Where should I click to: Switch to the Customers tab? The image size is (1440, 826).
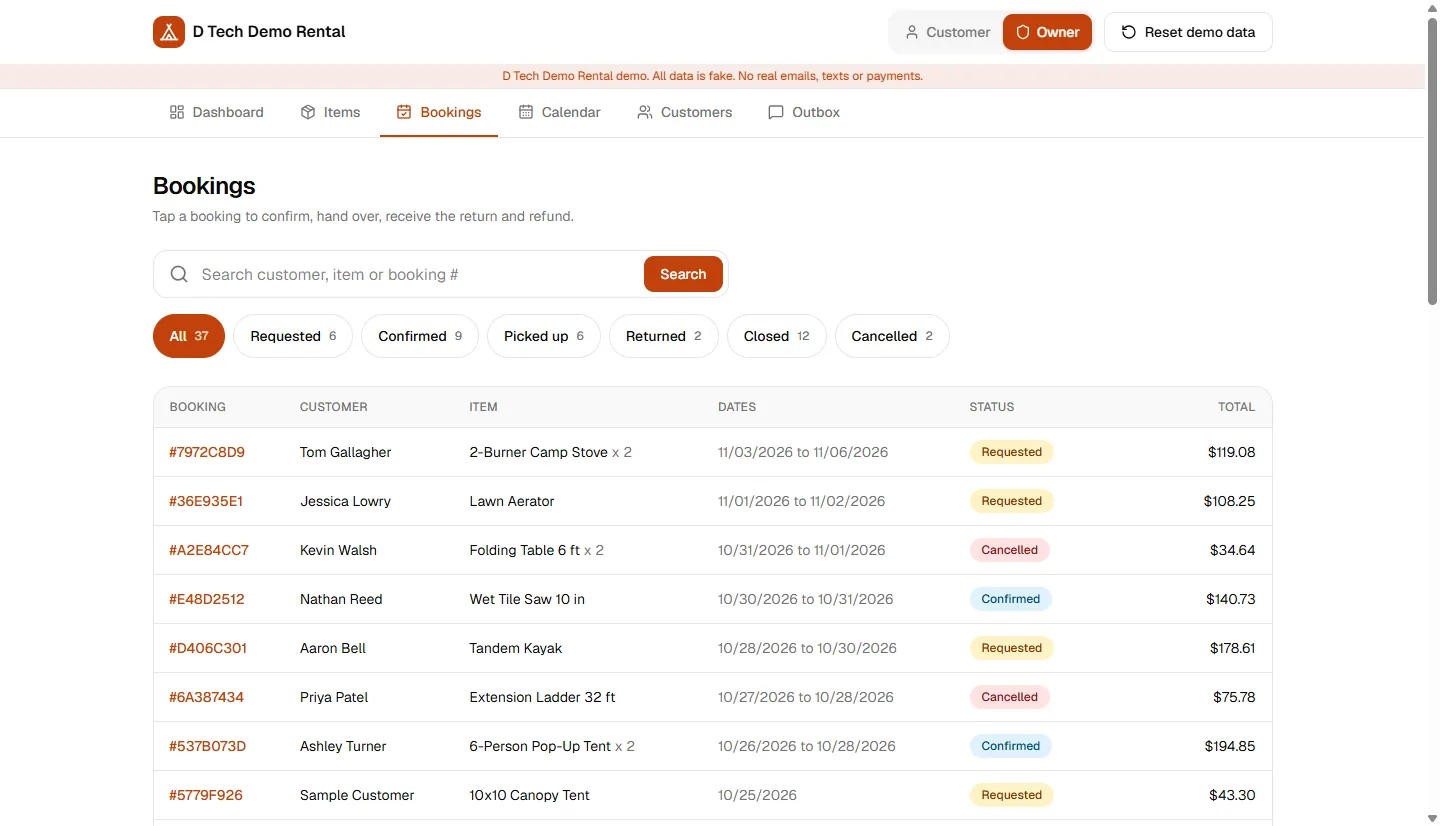685,112
